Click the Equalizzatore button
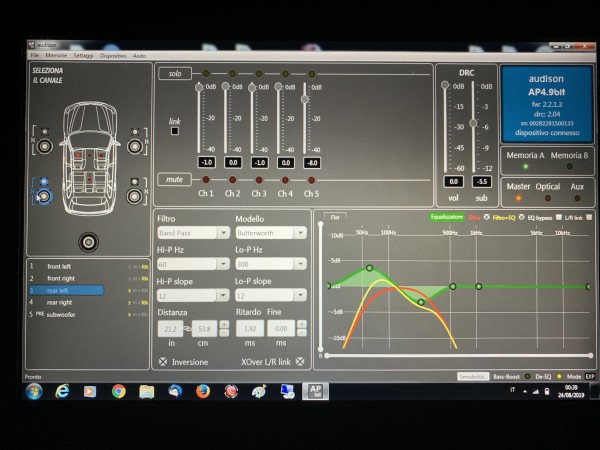This screenshot has width=600, height=450. [x=447, y=217]
